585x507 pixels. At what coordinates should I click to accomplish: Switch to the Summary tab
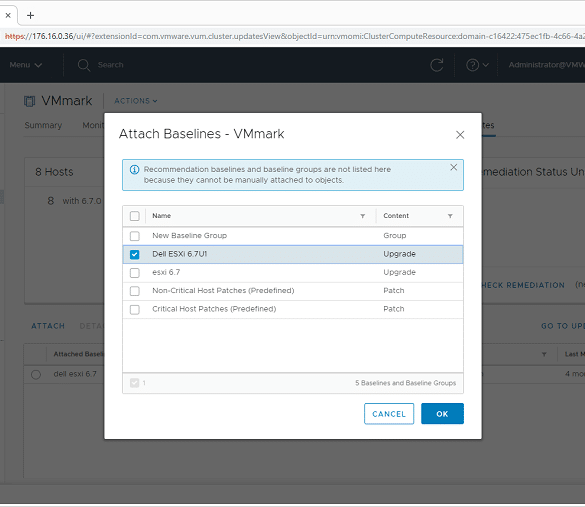click(43, 125)
